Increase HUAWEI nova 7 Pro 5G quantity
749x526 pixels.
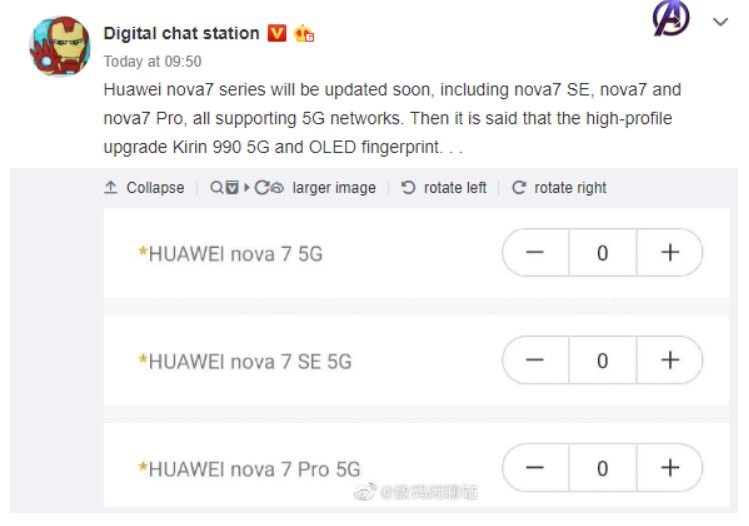coord(669,468)
